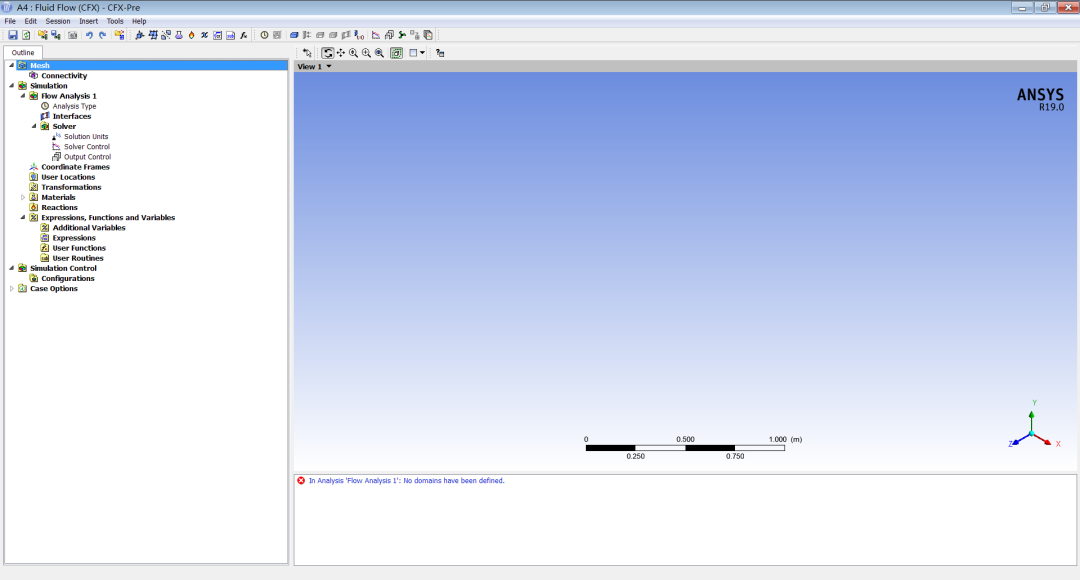Click the t=0 Initialization toolbar icon
The image size is (1080, 580).
tap(359, 35)
